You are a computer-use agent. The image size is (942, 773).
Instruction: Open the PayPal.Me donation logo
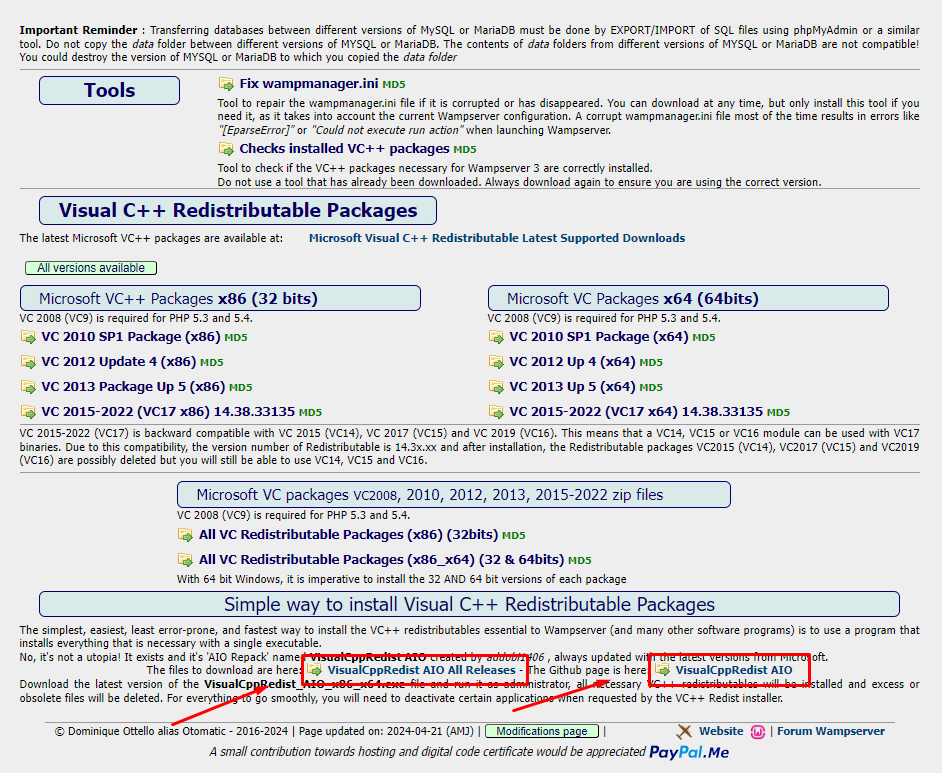(x=688, y=752)
